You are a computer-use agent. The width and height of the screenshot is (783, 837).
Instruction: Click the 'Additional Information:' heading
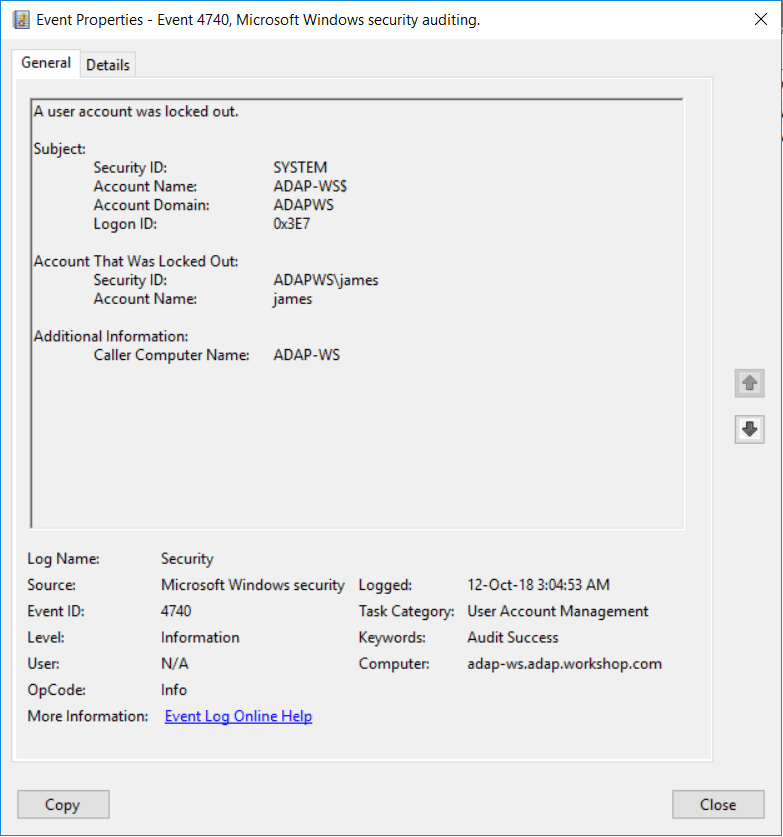point(110,336)
